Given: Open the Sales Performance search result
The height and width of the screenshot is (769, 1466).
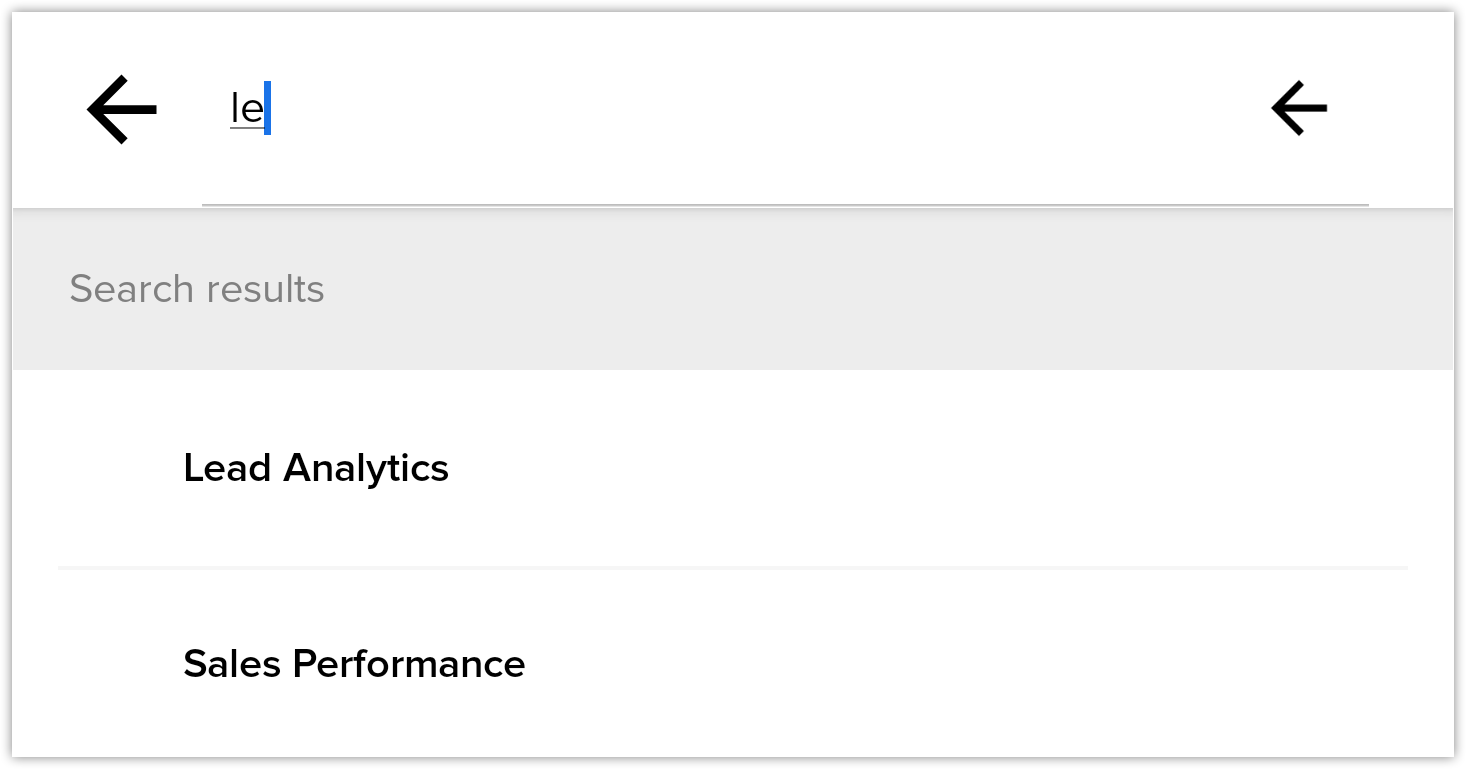Looking at the screenshot, I should click(x=354, y=664).
